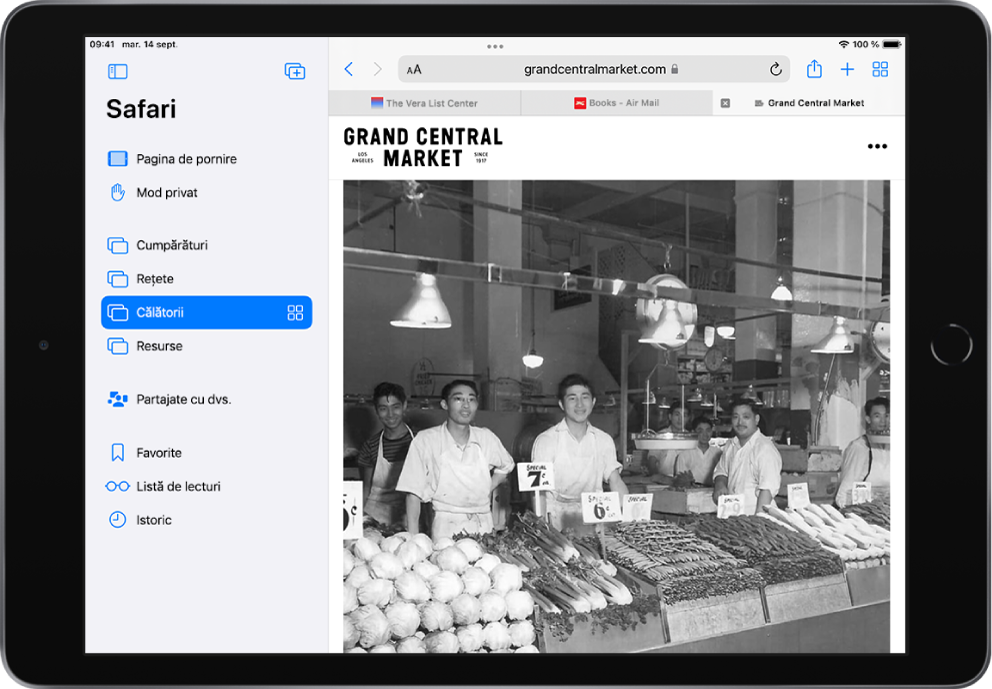Close the Grand Central Market tab
This screenshot has height=689, width=992.
click(x=726, y=103)
